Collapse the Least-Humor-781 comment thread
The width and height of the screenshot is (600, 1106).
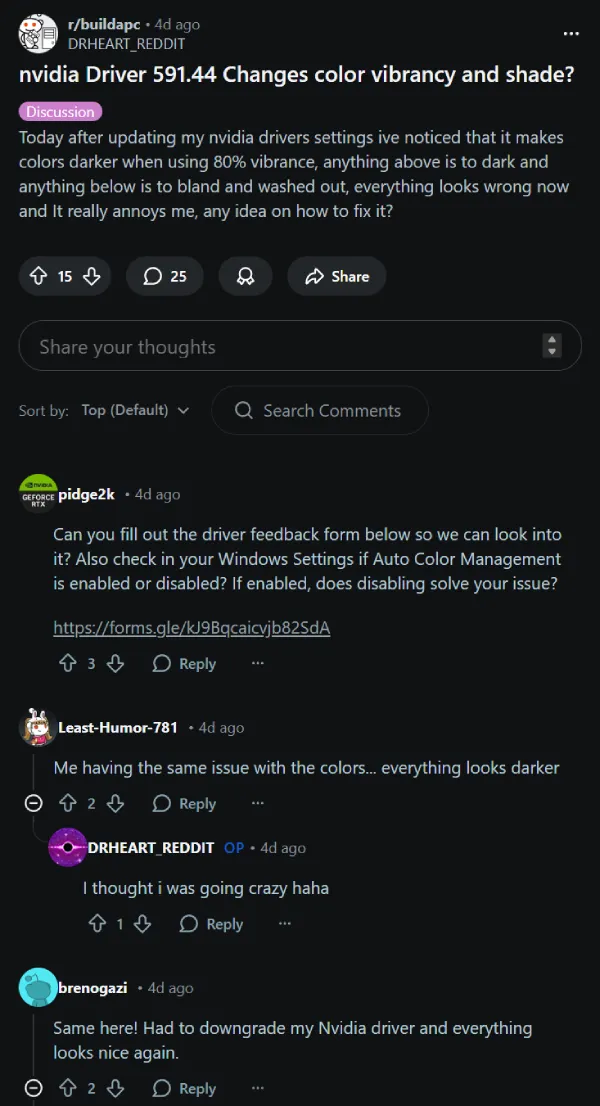pos(33,804)
